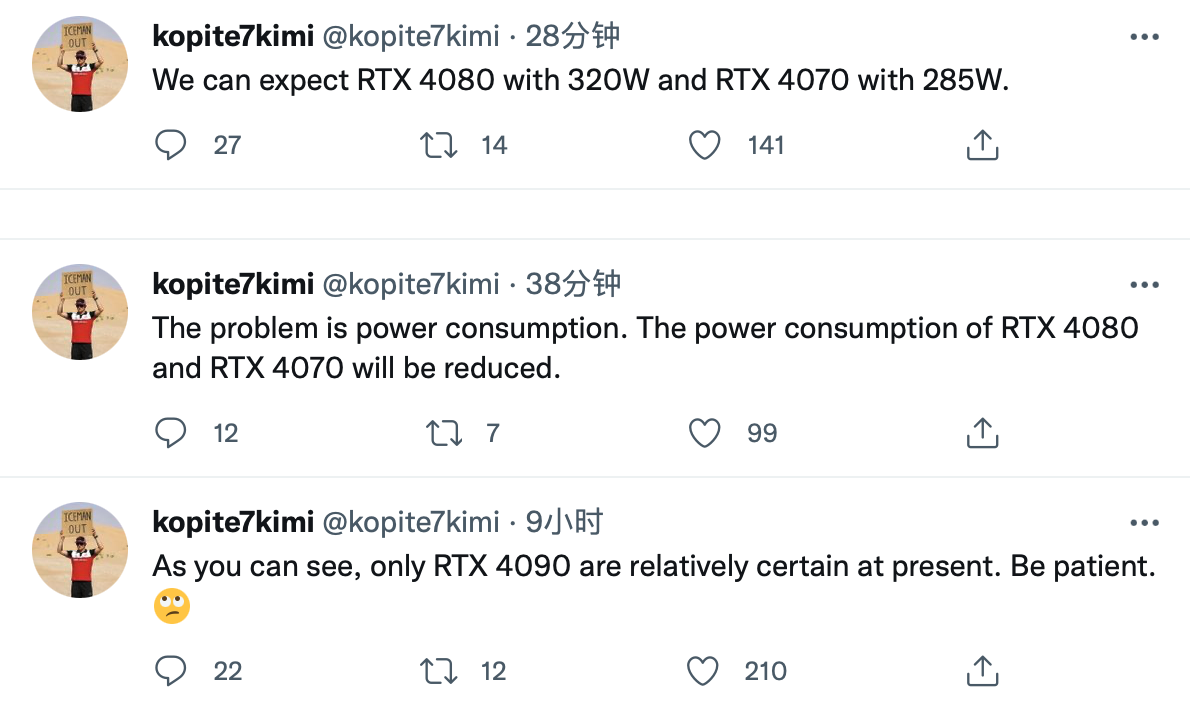Retweet the RTX 4090 Be patient tweet
This screenshot has height=706, width=1190.
tap(439, 671)
